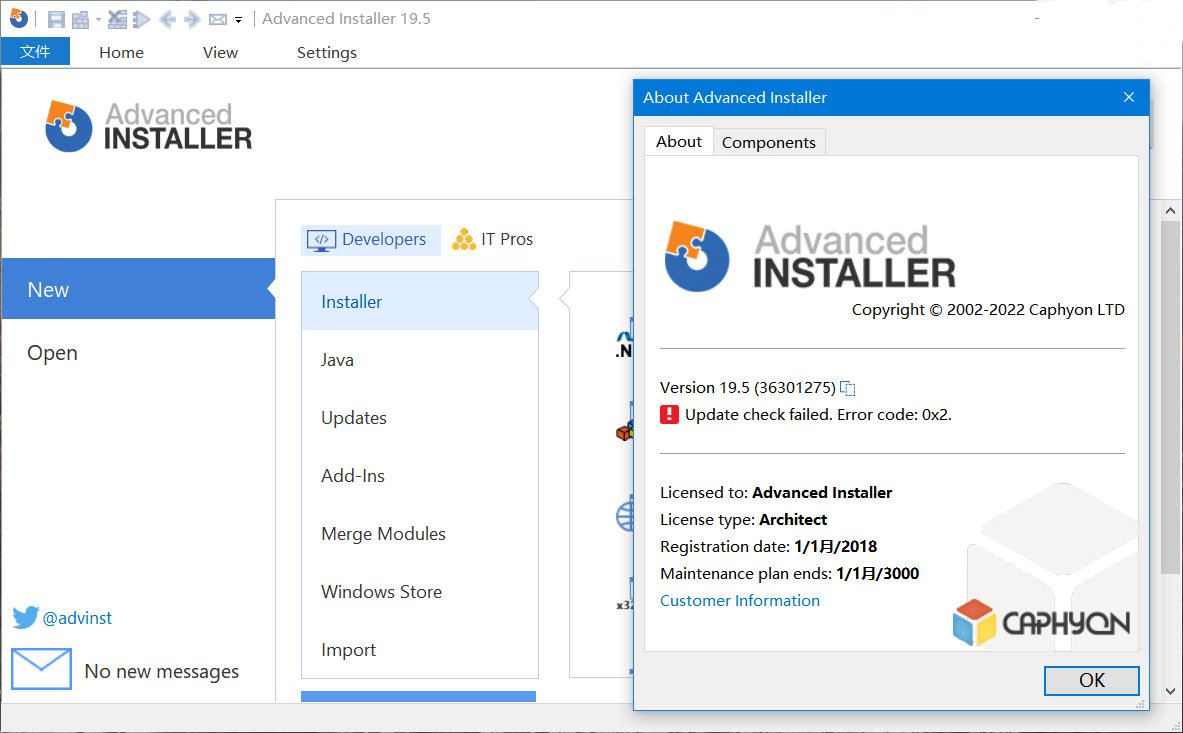Open messages via the envelope toolbar icon

click(217, 20)
